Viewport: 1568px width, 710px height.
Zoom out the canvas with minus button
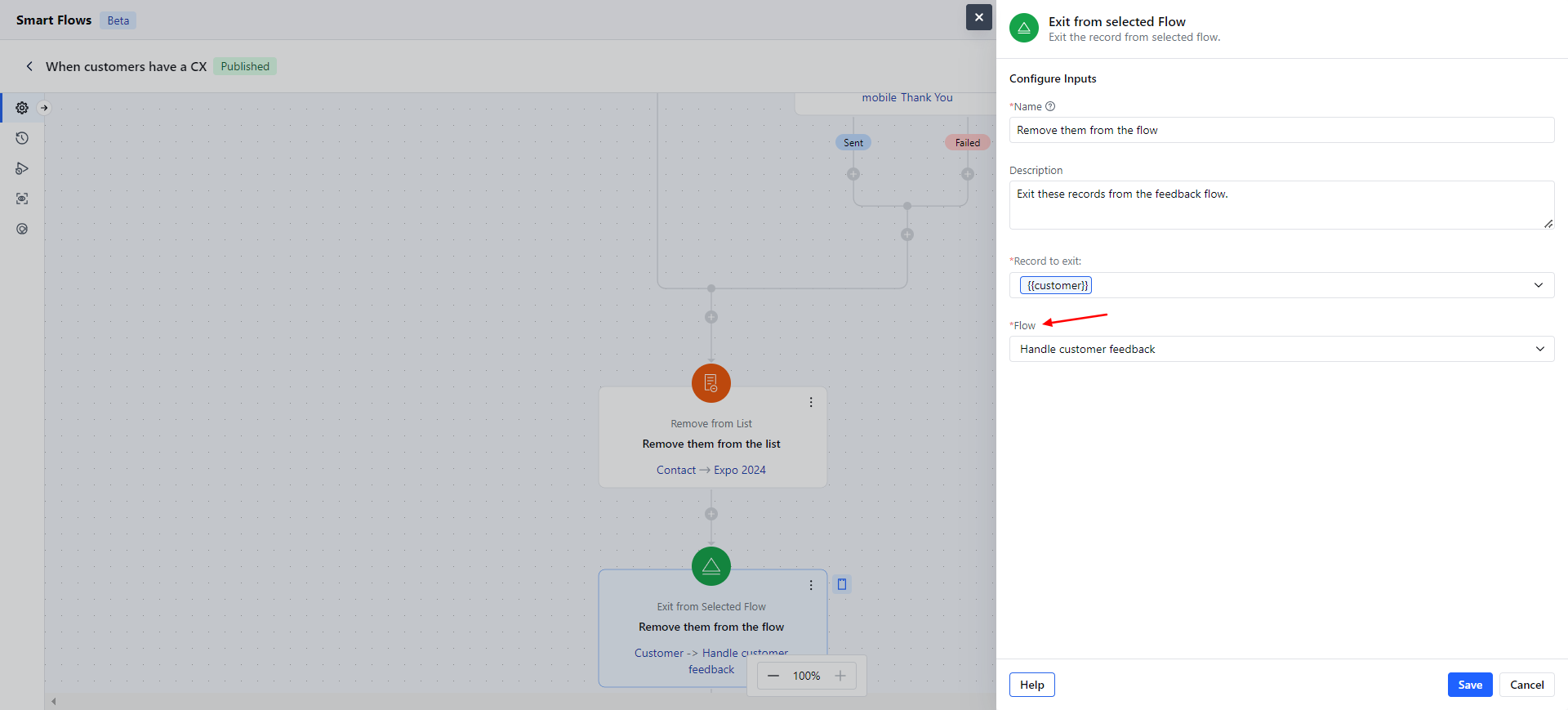(x=773, y=676)
